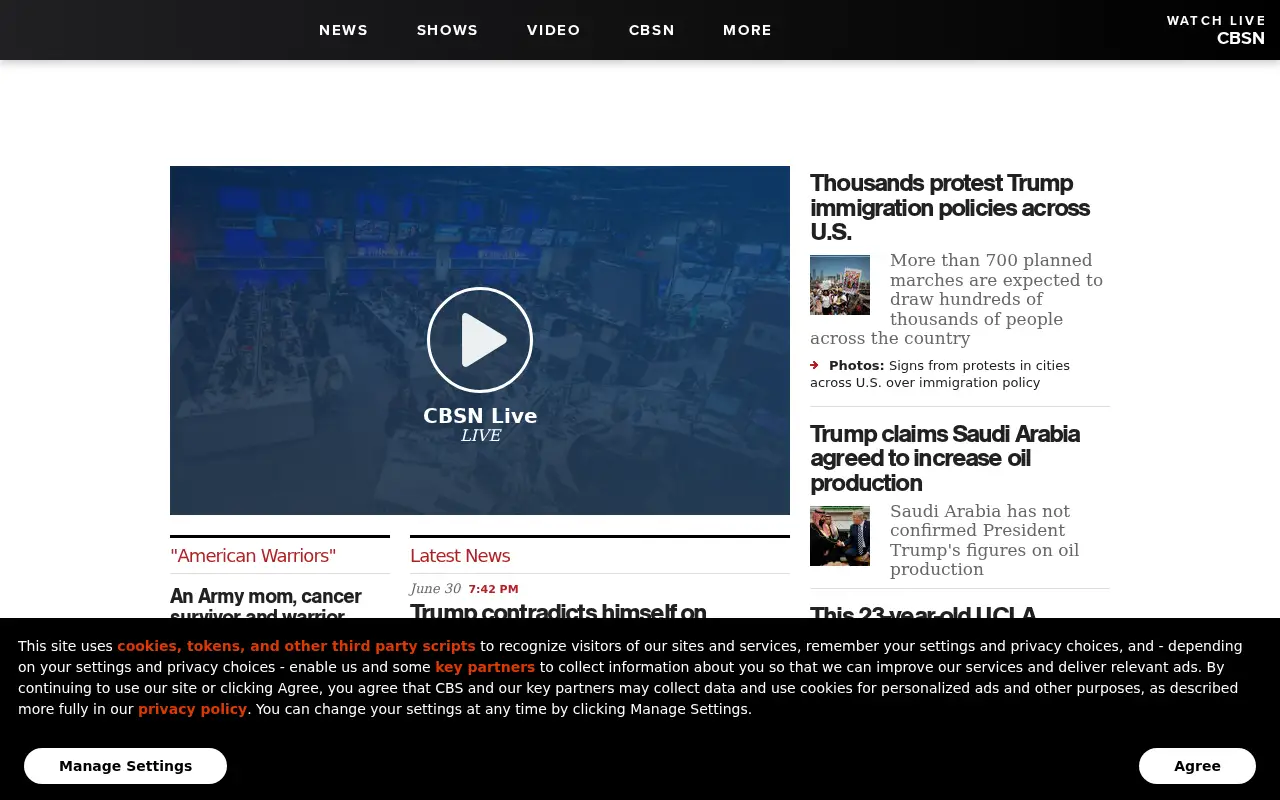The width and height of the screenshot is (1280, 800).
Task: Click the Agree button
Action: 1197,766
